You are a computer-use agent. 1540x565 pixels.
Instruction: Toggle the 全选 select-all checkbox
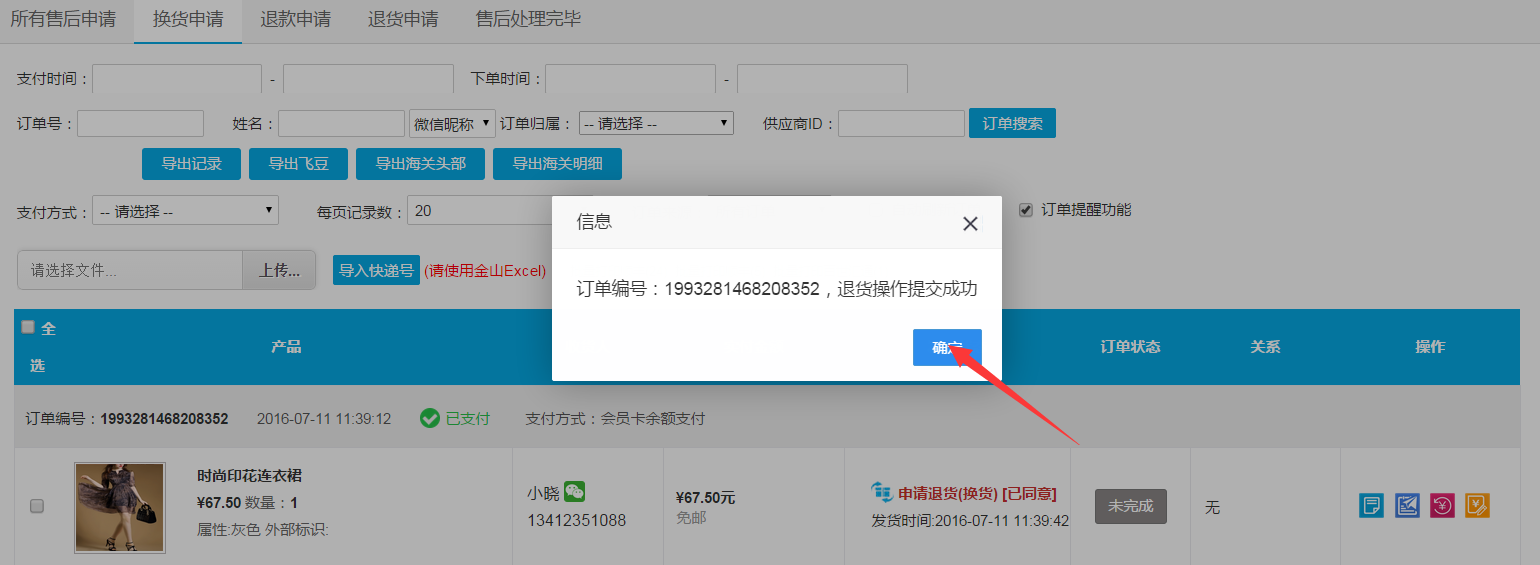coord(28,327)
